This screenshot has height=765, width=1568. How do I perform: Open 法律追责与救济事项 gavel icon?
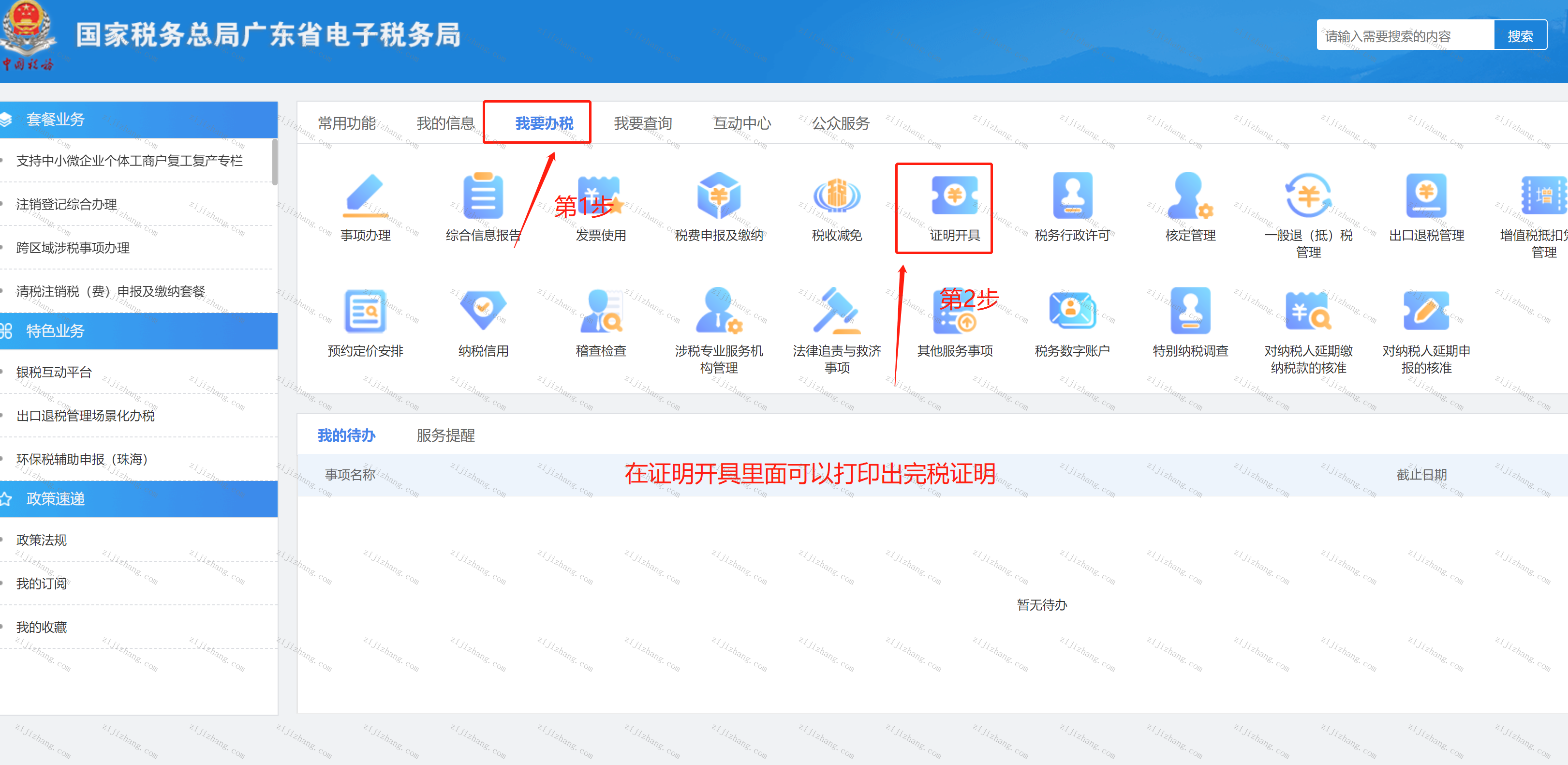(x=837, y=311)
